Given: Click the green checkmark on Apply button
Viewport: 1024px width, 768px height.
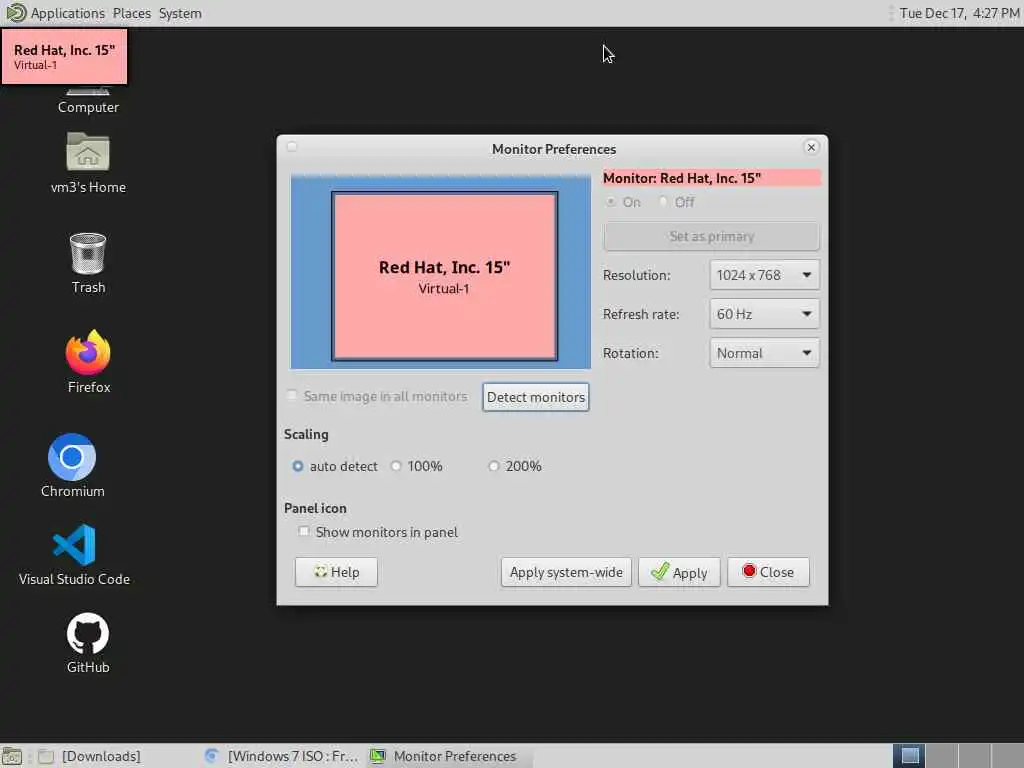Looking at the screenshot, I should pos(660,571).
